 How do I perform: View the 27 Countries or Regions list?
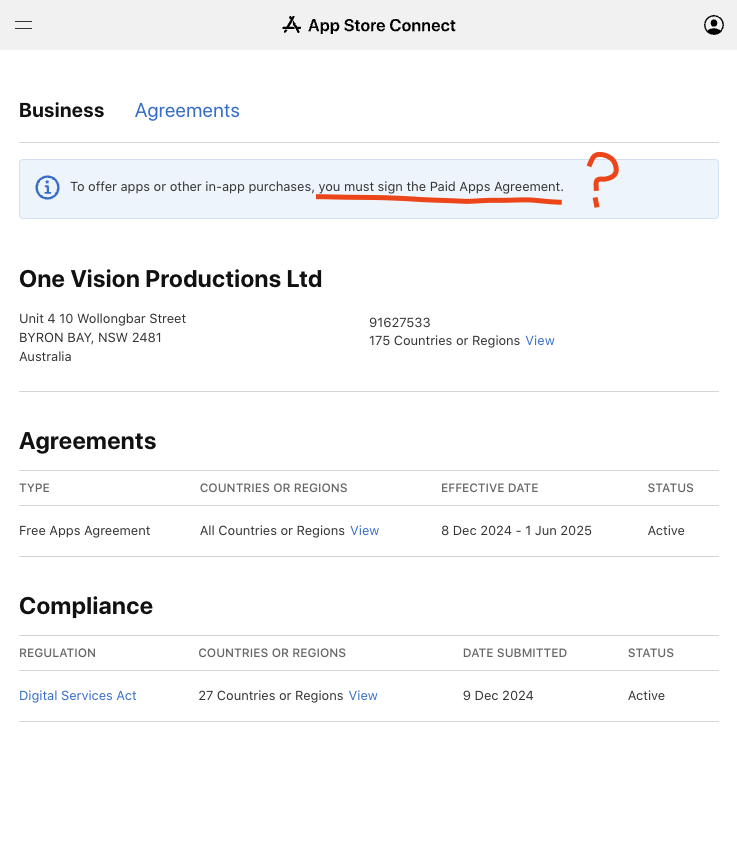[363, 695]
